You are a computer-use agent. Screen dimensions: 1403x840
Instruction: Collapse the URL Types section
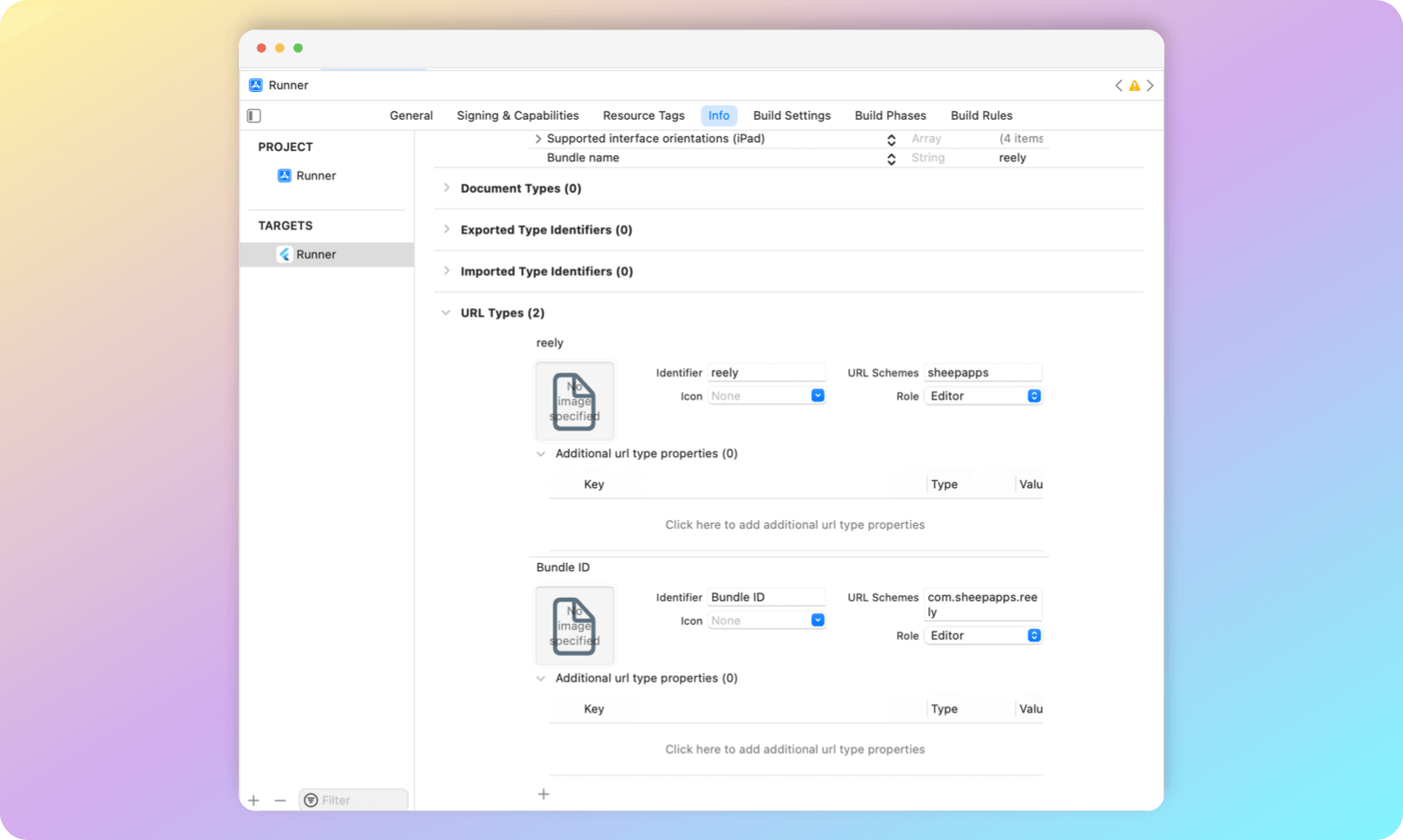click(x=445, y=312)
